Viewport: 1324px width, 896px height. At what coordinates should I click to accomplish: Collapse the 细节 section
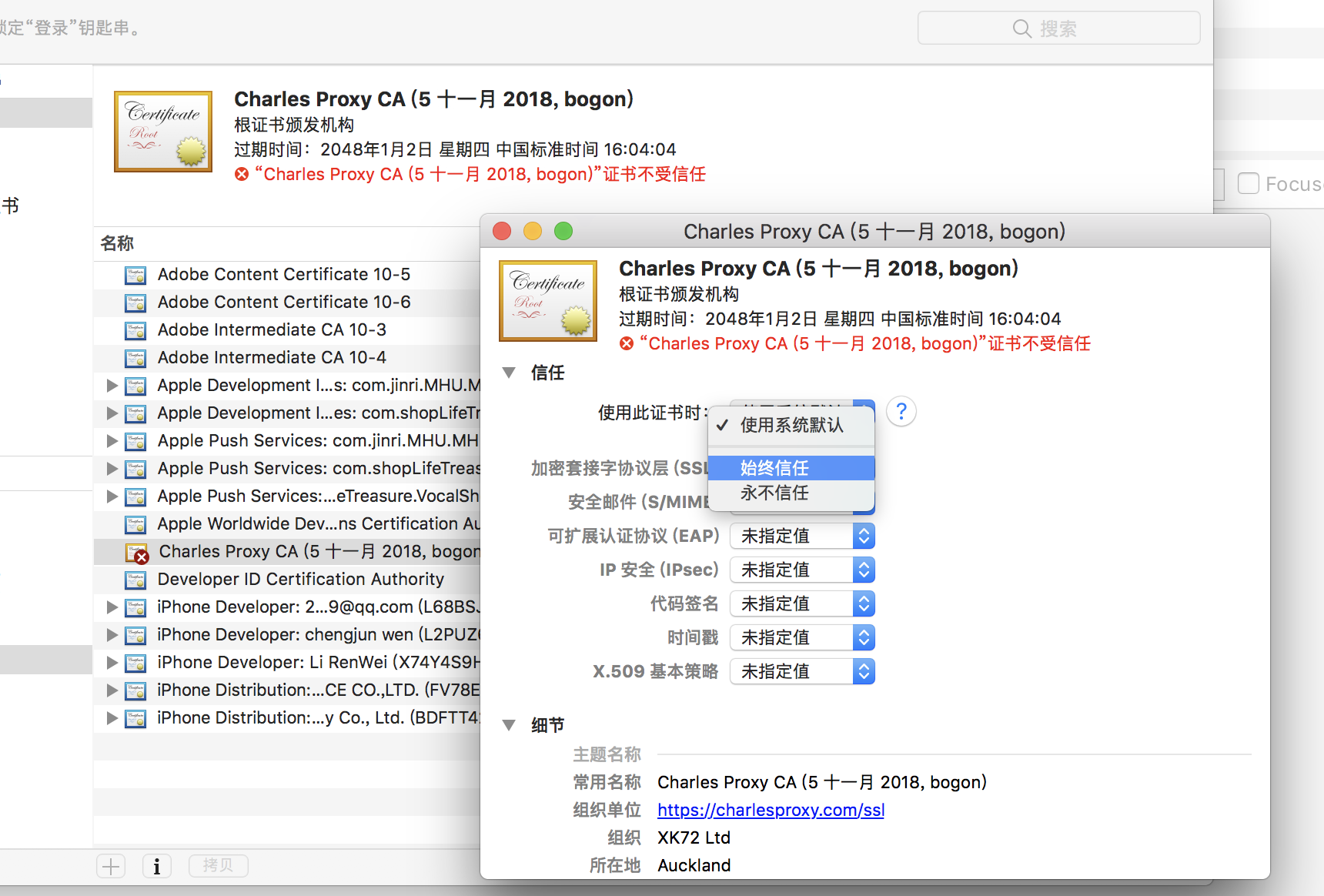point(509,725)
